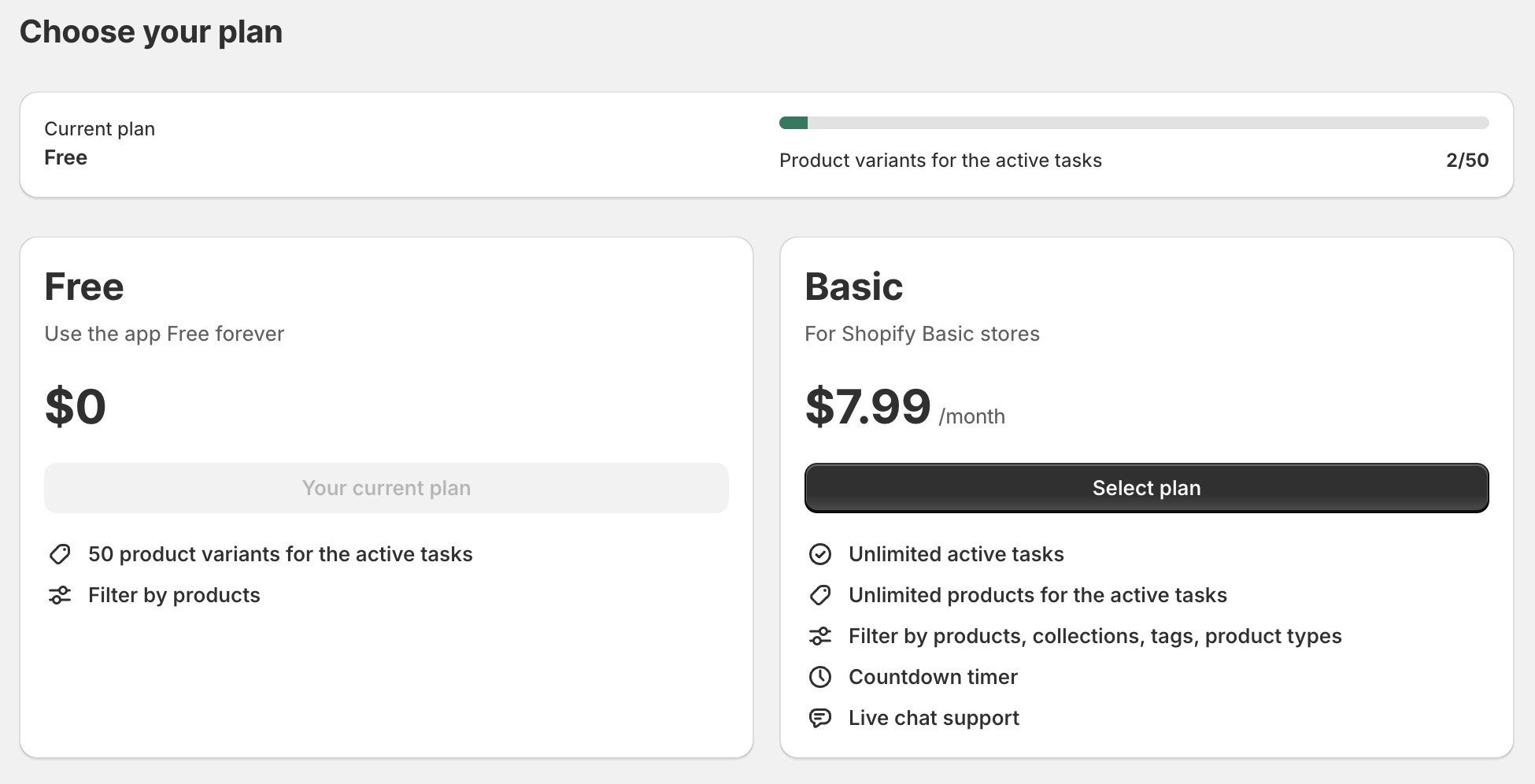Click the tag icon for Unlimited products
1535x784 pixels.
[x=820, y=595]
